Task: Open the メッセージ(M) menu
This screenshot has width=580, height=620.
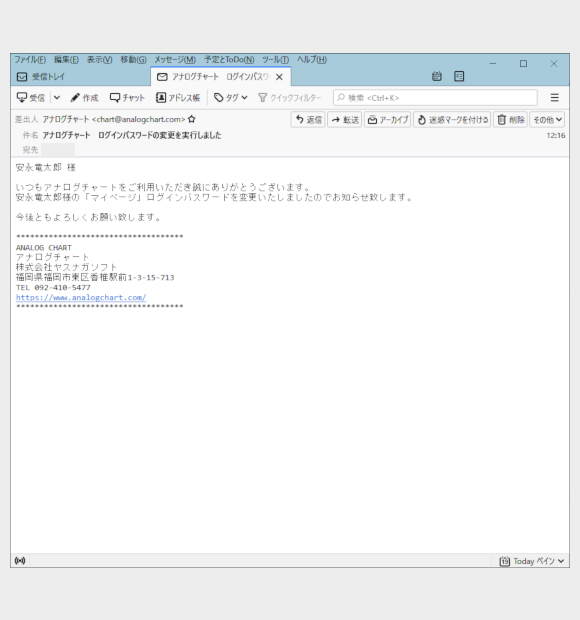Action: [x=175, y=60]
